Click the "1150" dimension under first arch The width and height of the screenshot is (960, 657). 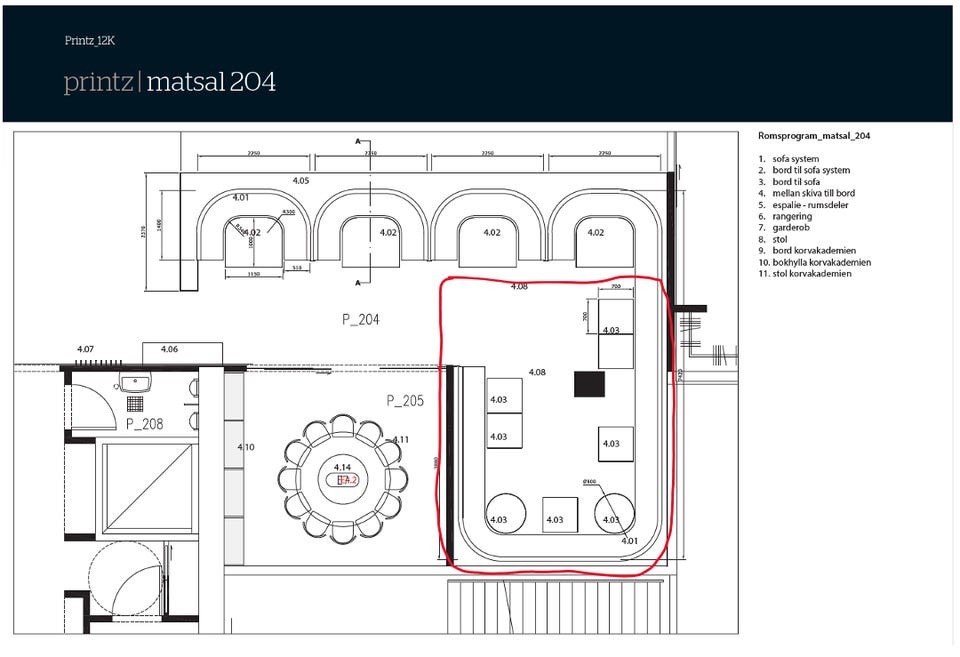click(253, 274)
